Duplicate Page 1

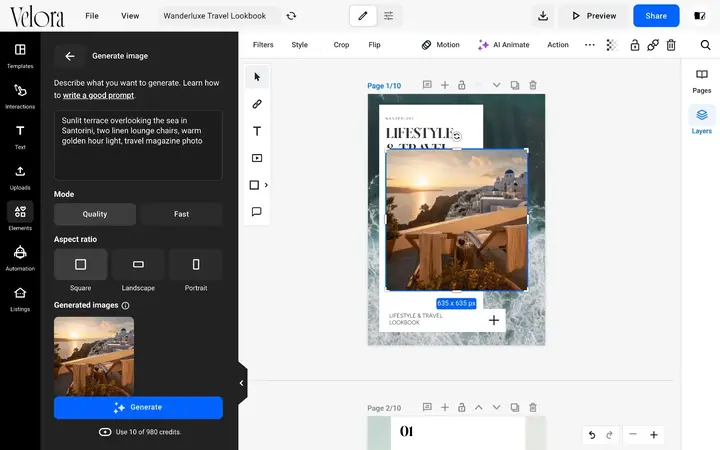point(515,85)
